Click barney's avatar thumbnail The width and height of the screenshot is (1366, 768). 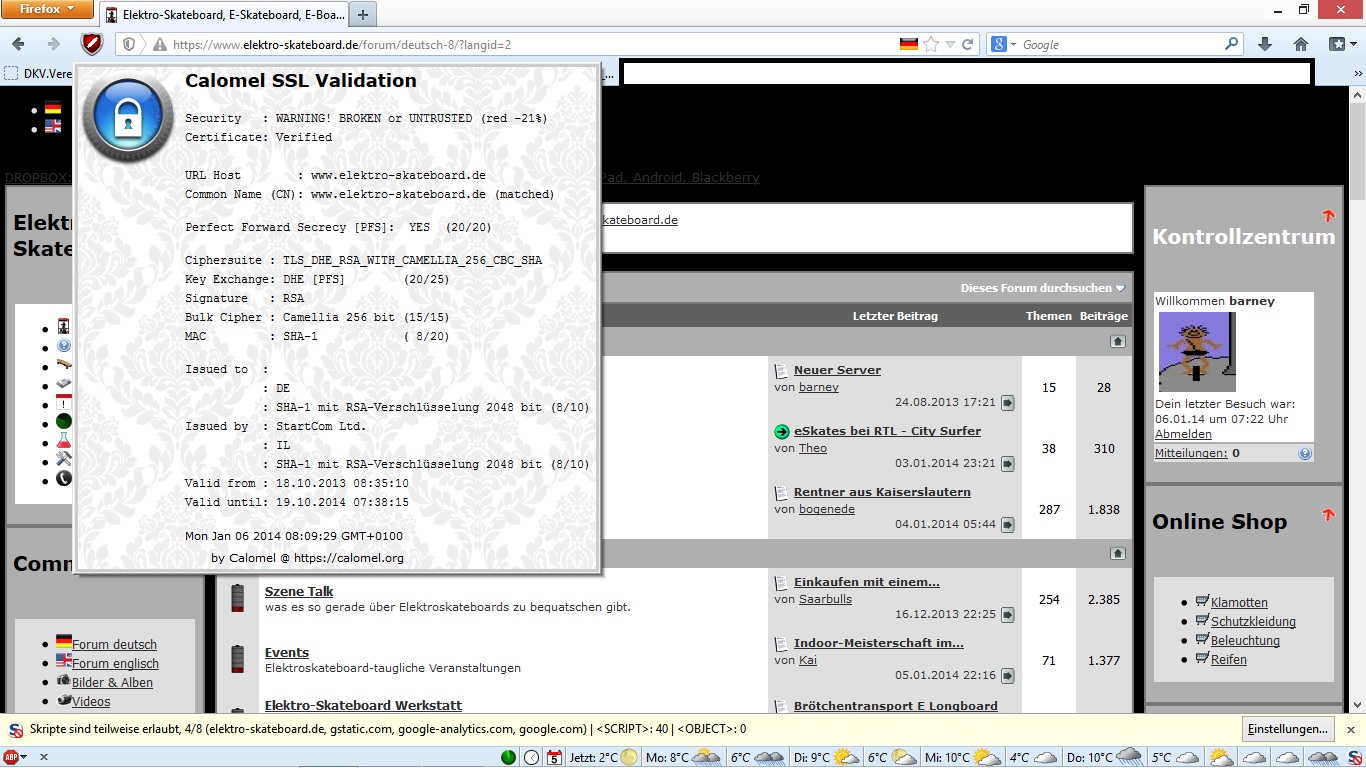tap(1197, 352)
